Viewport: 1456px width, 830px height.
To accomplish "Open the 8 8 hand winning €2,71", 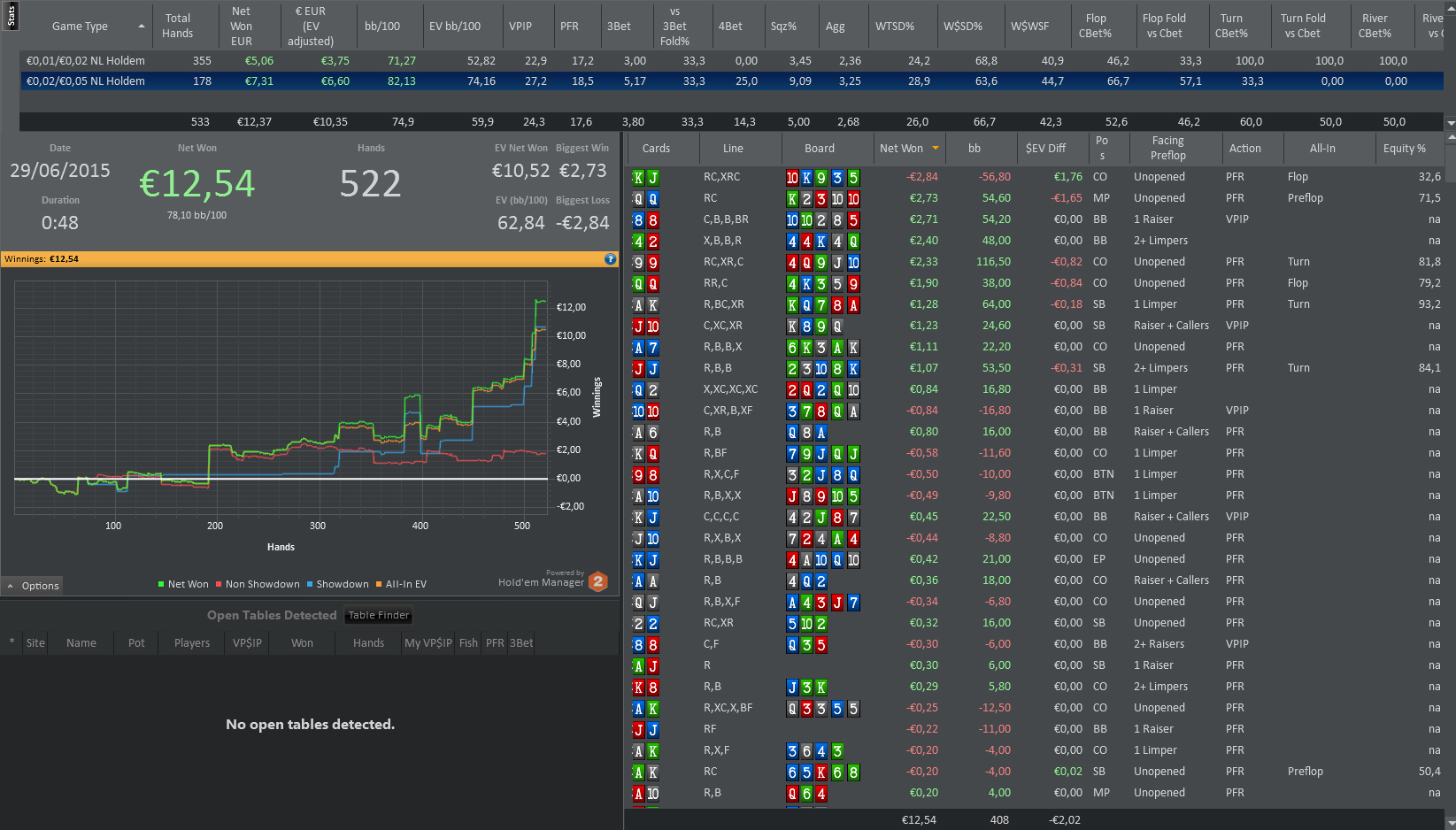I will point(1036,219).
